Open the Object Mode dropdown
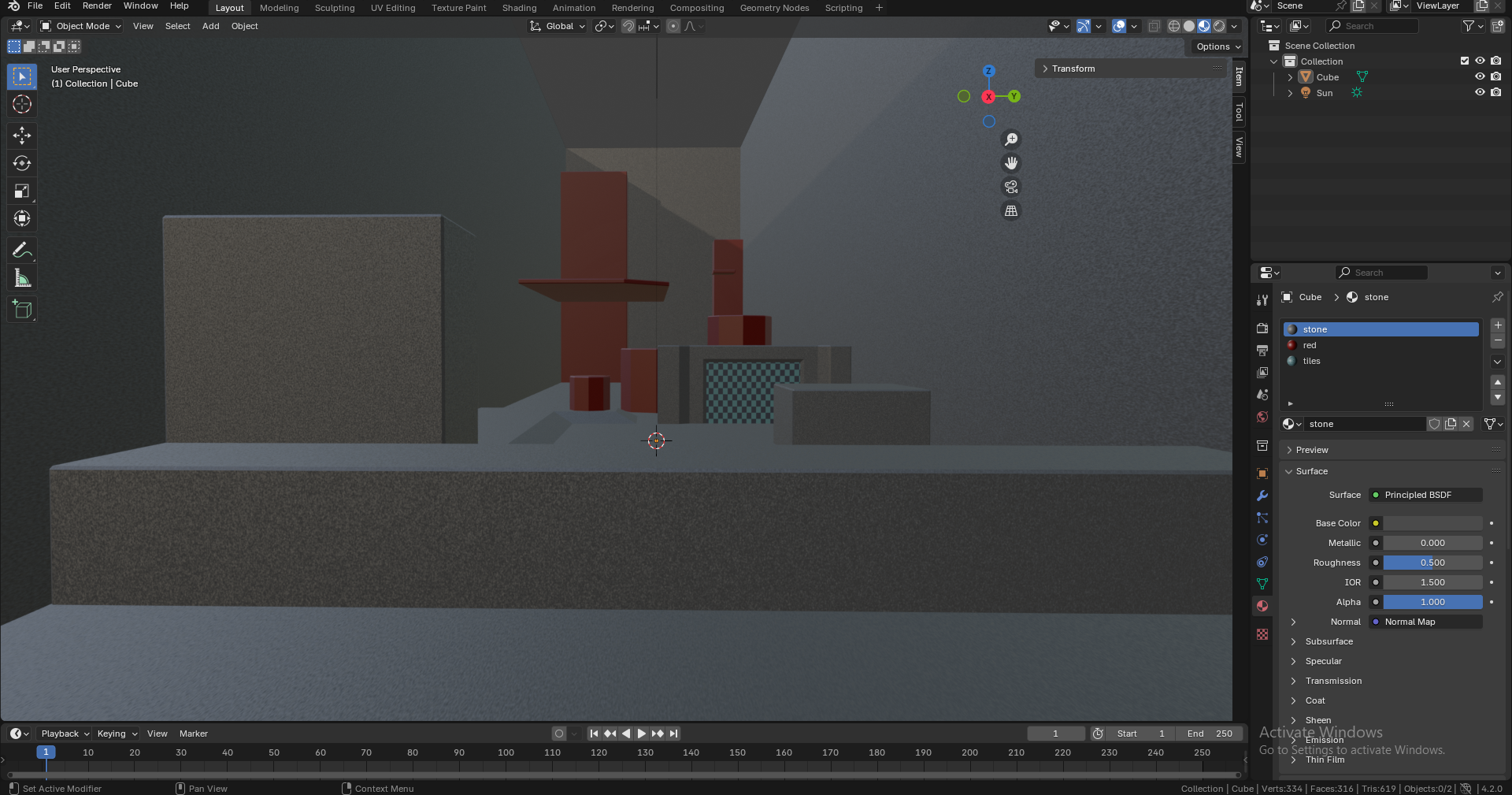 coord(81,26)
